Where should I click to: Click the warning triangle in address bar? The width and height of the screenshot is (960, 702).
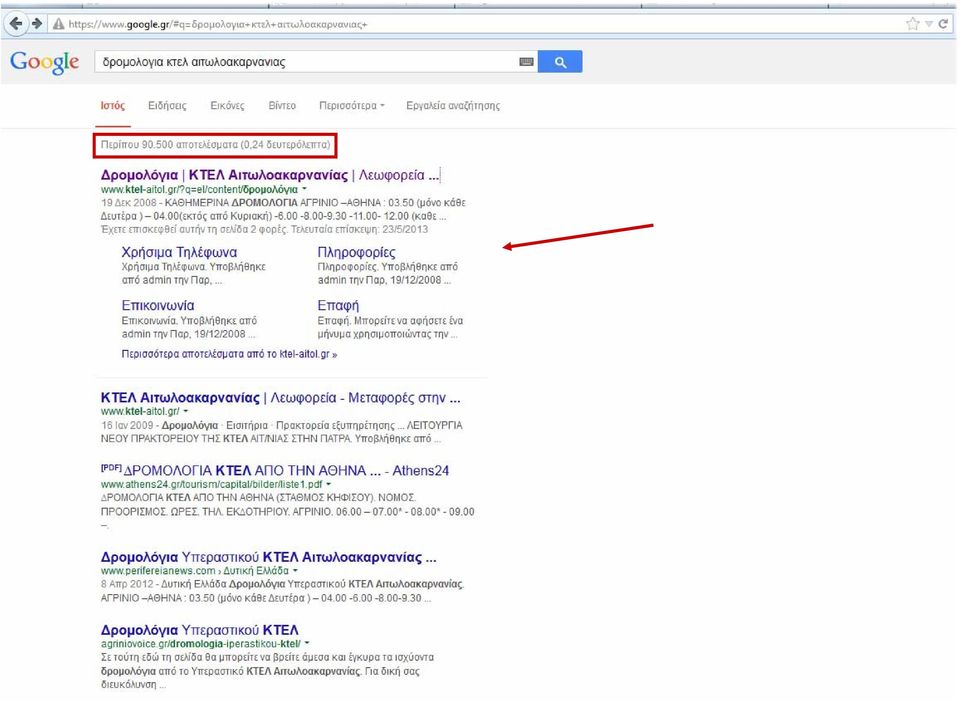coord(58,24)
